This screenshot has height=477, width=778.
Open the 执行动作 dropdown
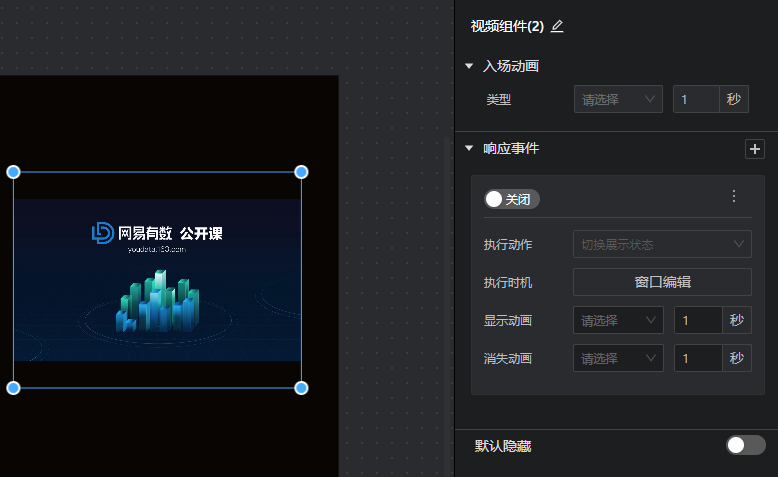coord(661,244)
